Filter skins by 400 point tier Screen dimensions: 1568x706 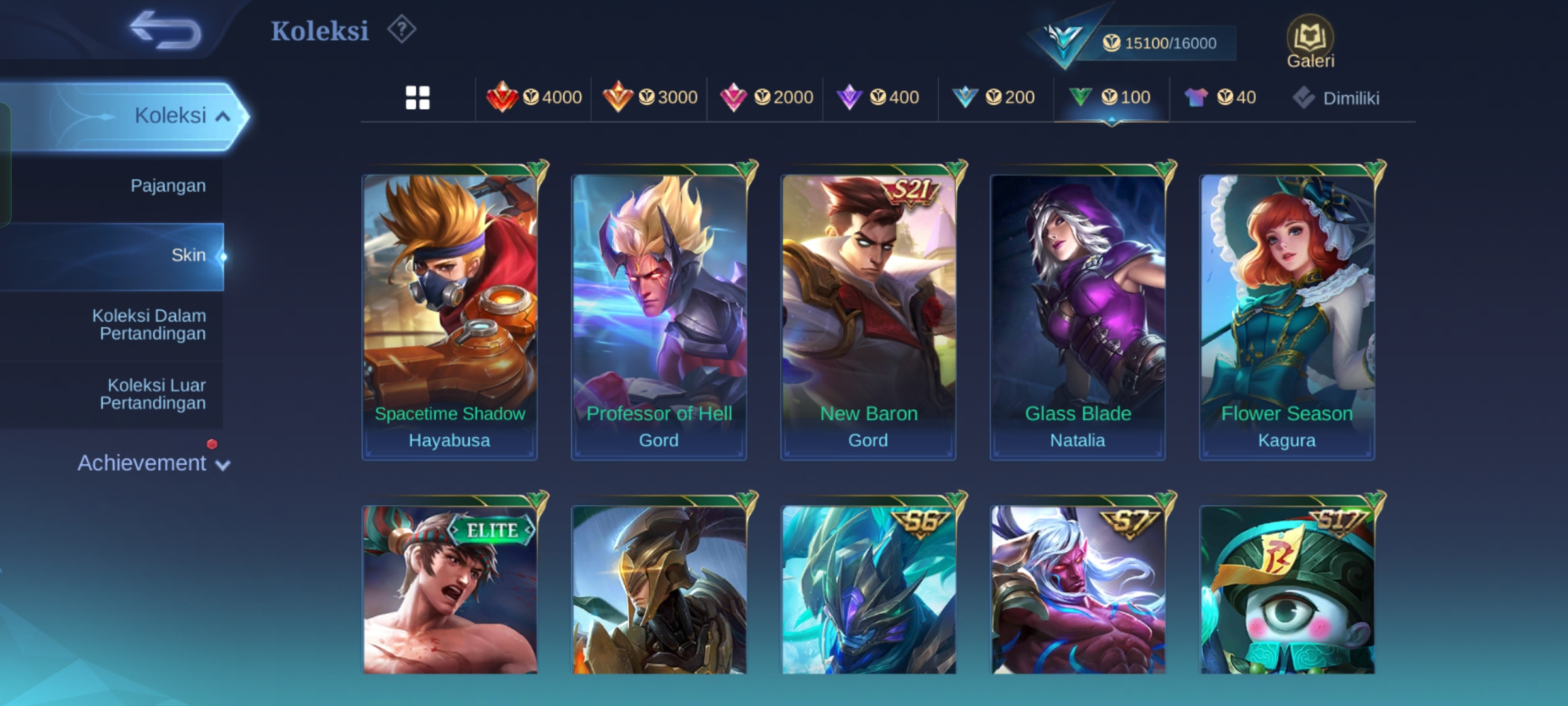coord(878,97)
